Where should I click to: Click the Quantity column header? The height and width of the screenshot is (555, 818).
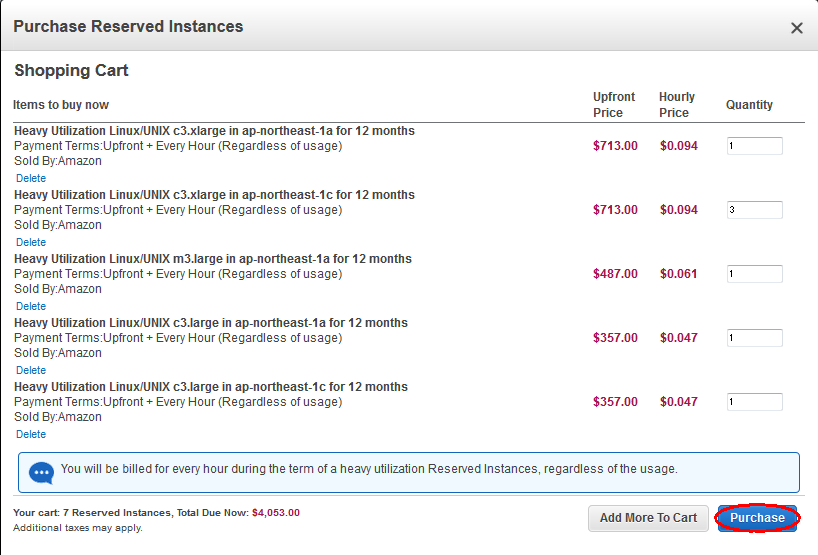tap(749, 105)
